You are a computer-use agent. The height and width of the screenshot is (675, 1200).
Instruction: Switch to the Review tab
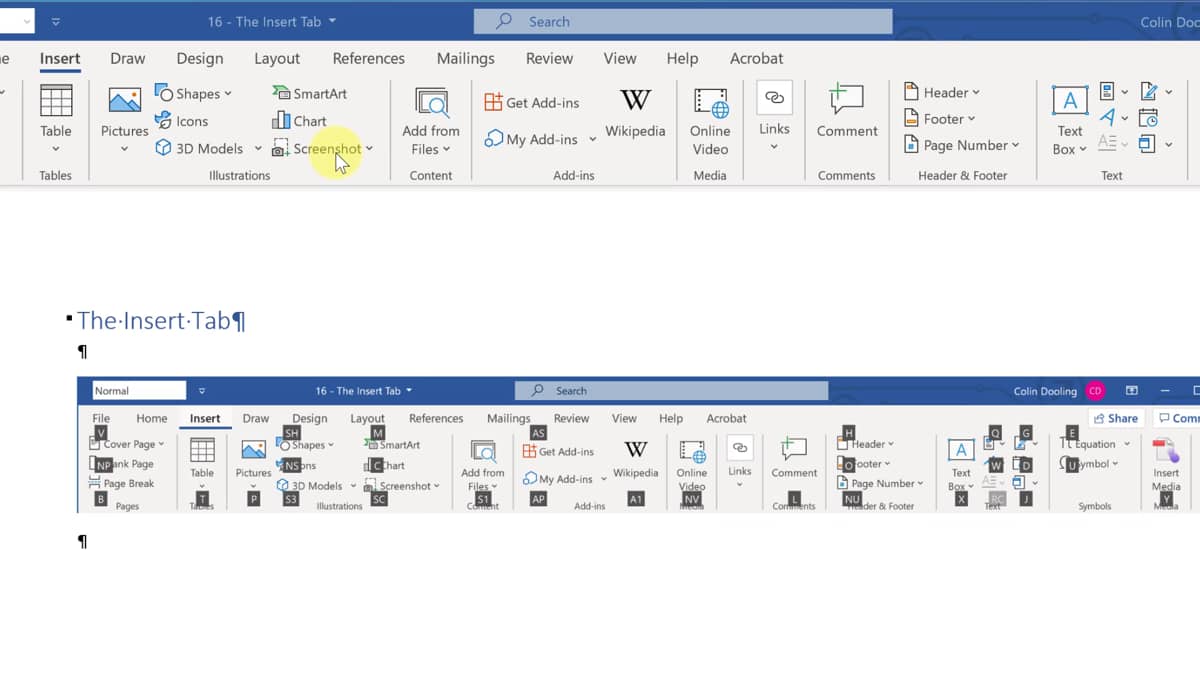[x=550, y=58]
